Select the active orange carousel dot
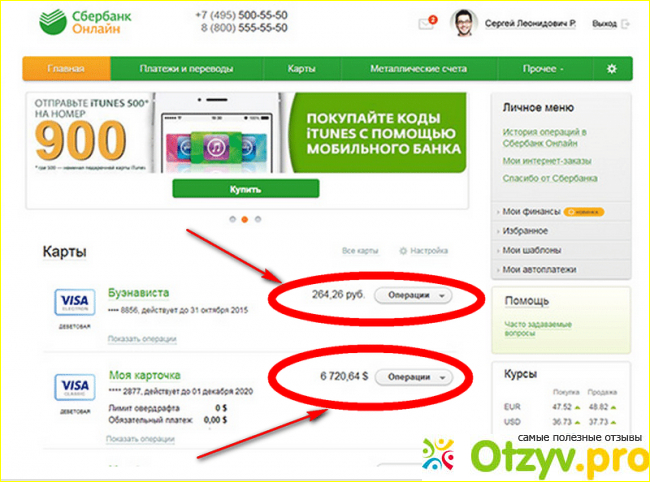This screenshot has width=650, height=482. click(245, 219)
